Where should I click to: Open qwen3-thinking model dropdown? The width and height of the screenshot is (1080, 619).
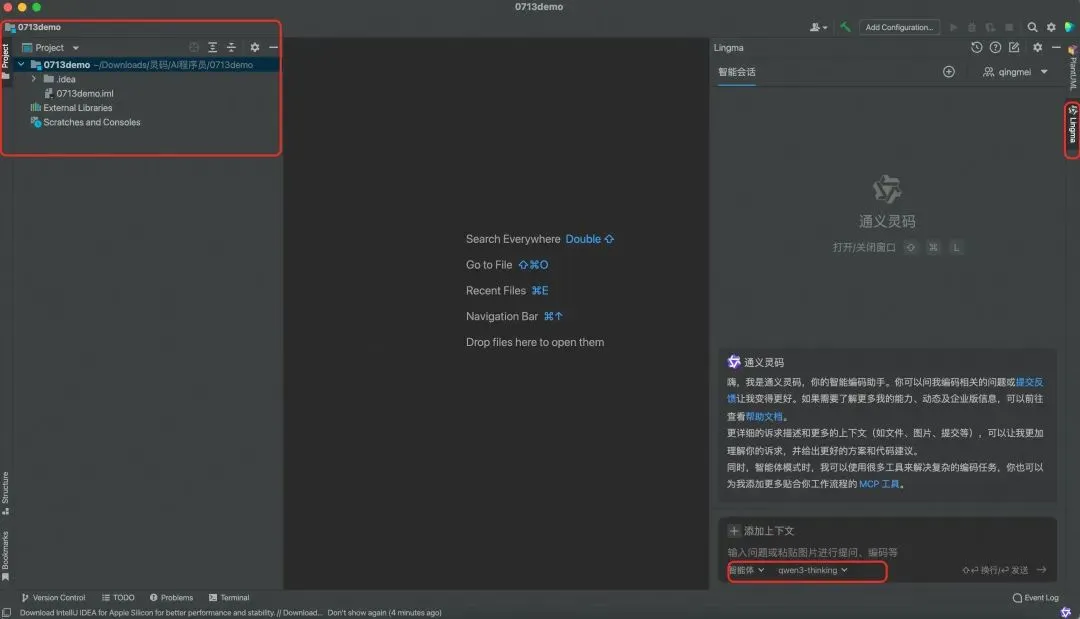[813, 570]
